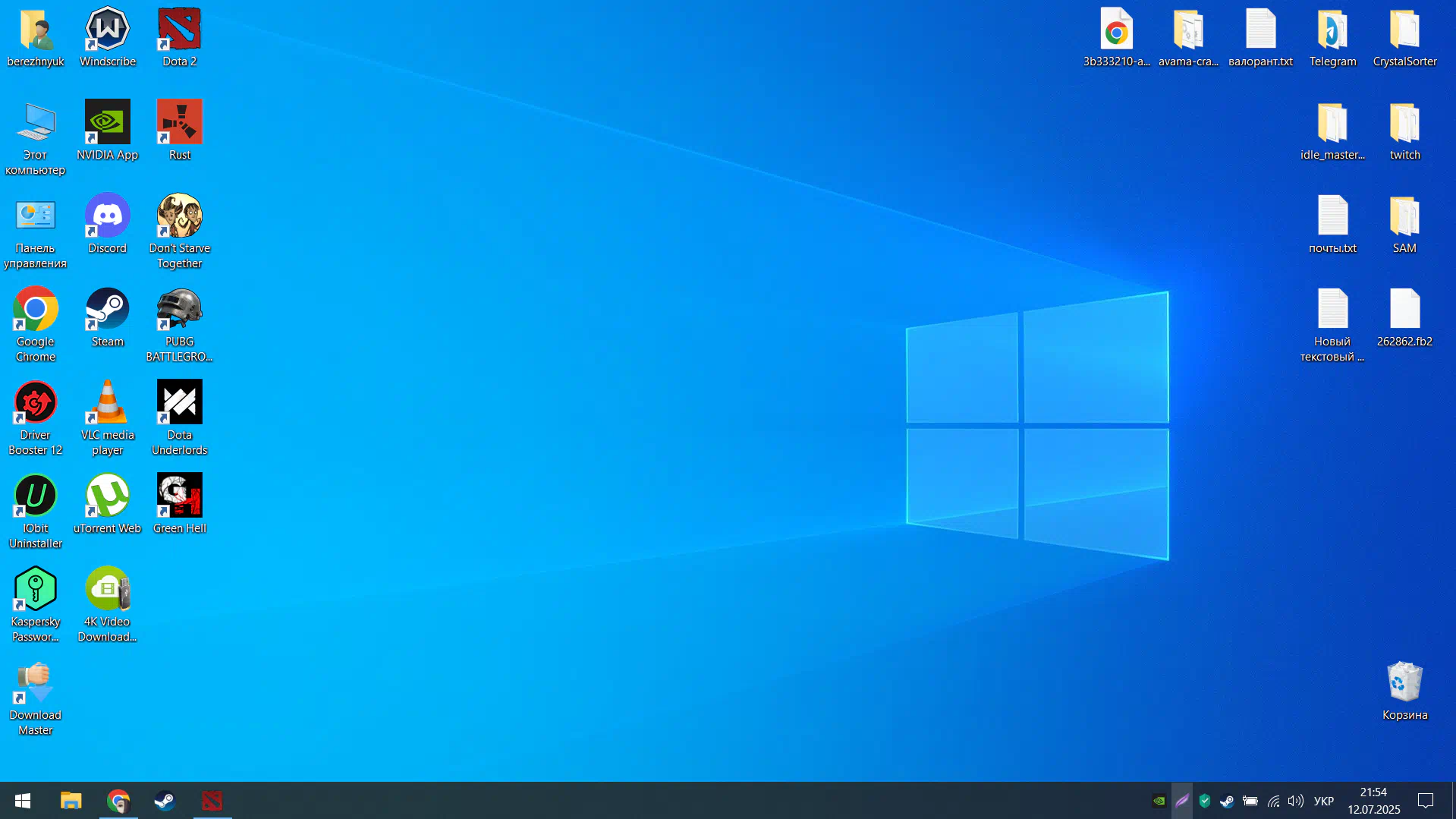Select the VLC media player shortcut
The height and width of the screenshot is (819, 1456).
107,418
